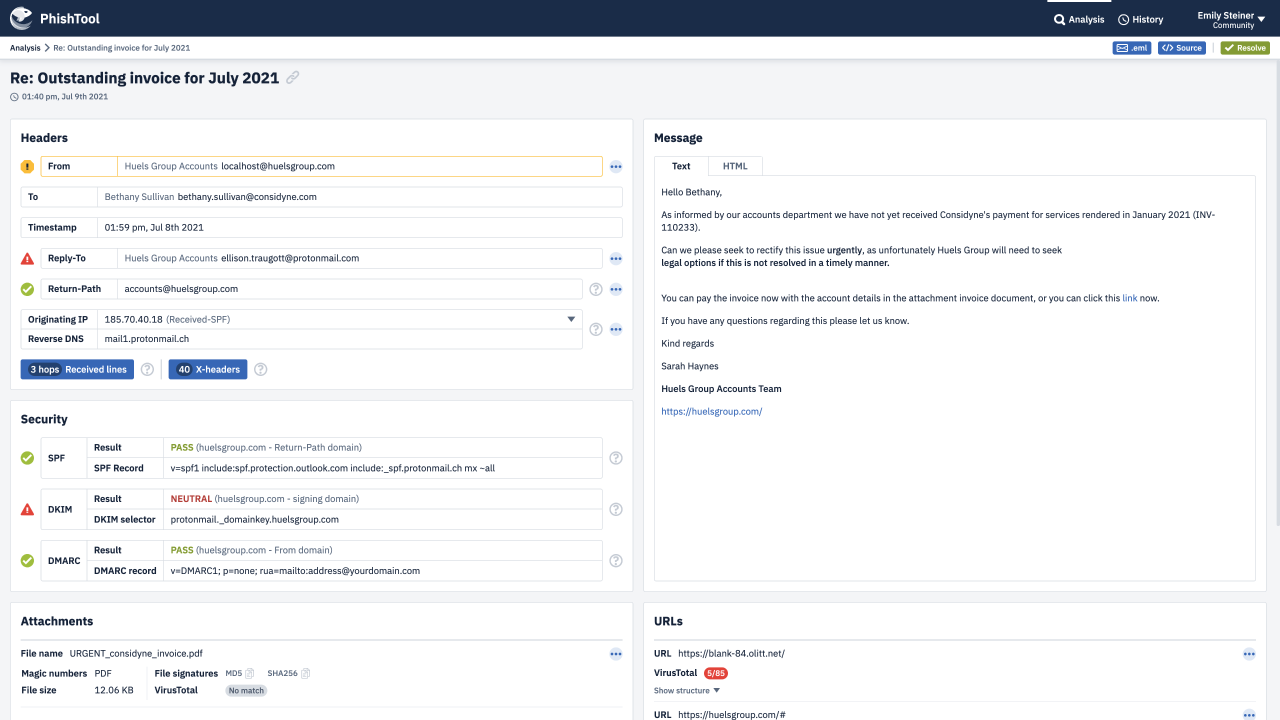The width and height of the screenshot is (1280, 720).
Task: Click the 'link' hyperlink in message body
Action: pyautogui.click(x=1130, y=298)
